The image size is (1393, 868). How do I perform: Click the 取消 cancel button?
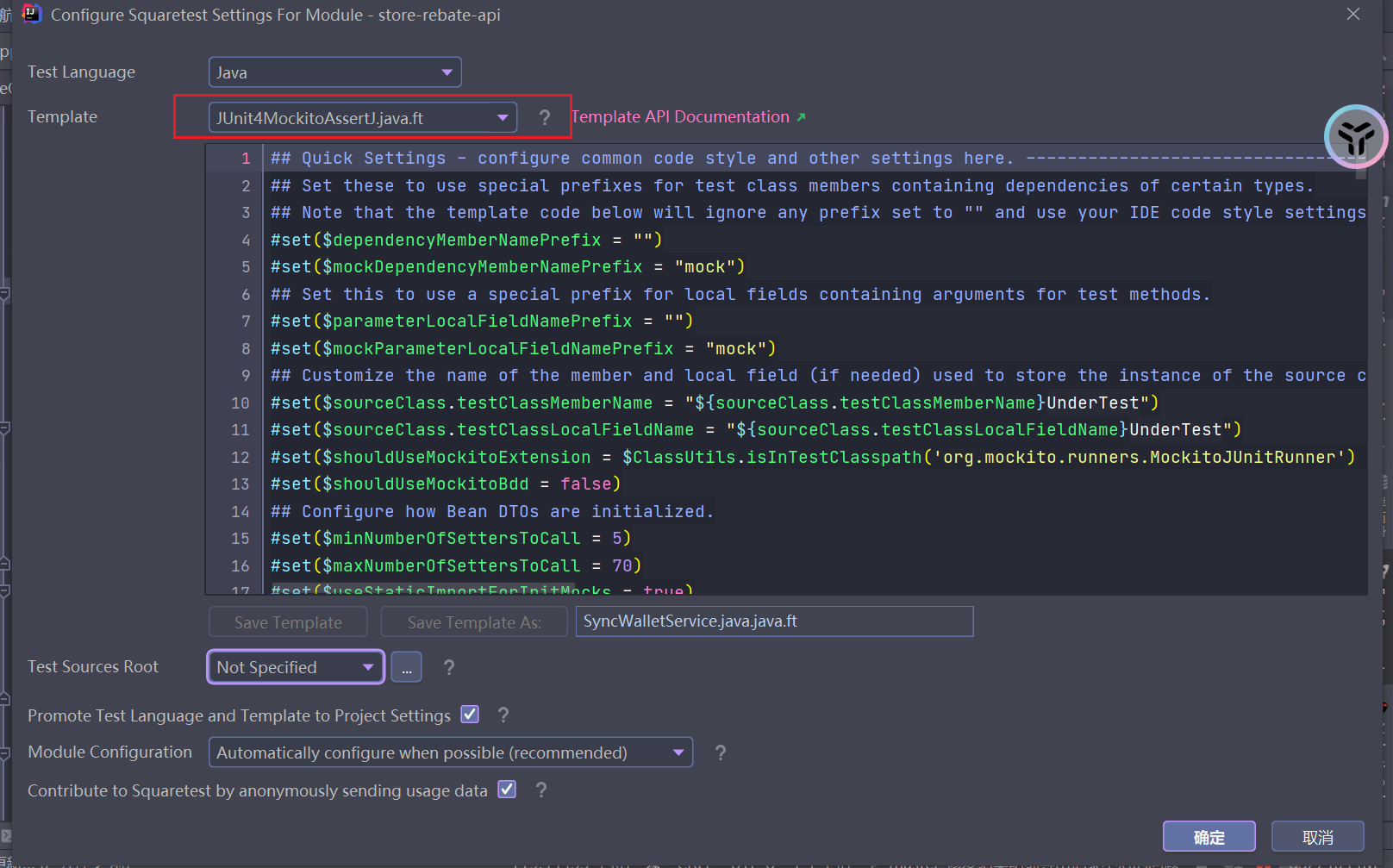[1317, 837]
